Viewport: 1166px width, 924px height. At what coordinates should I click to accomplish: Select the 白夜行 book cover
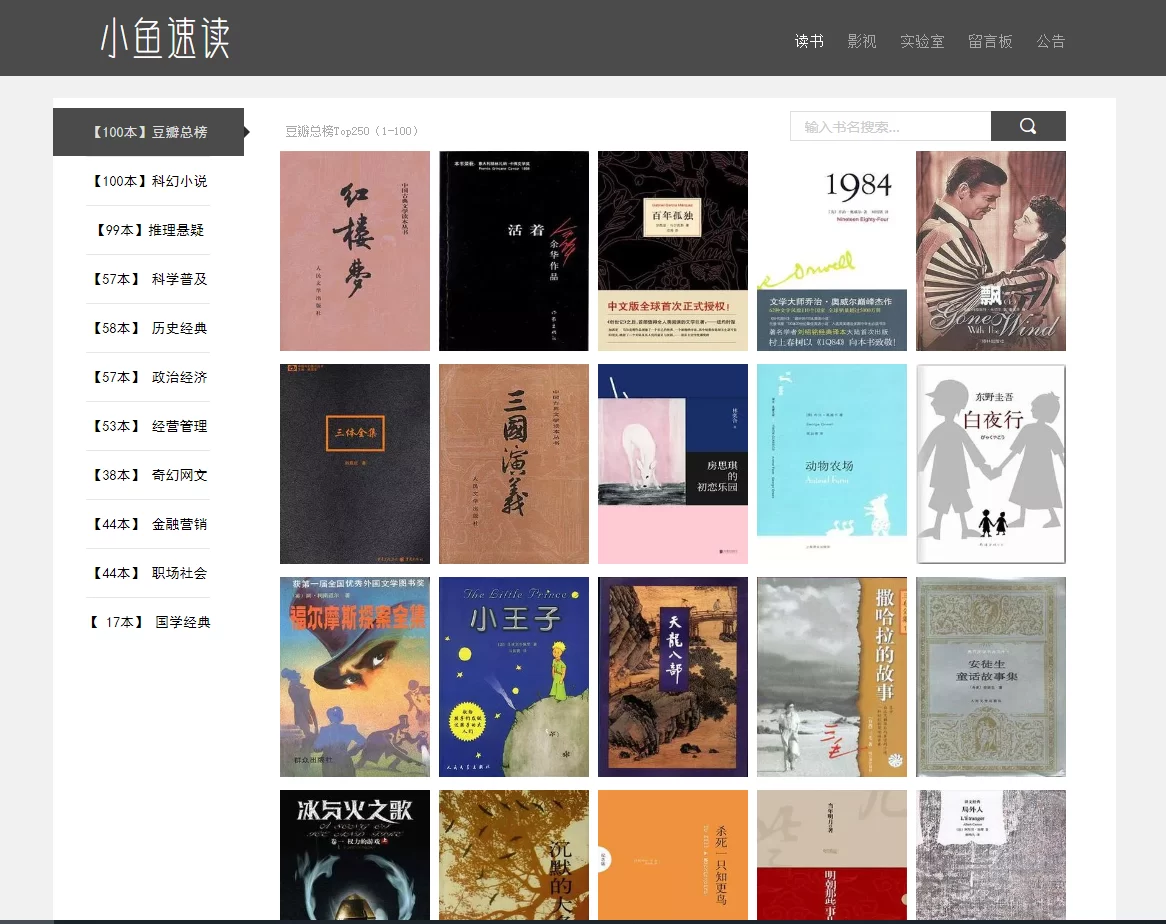[x=991, y=464]
